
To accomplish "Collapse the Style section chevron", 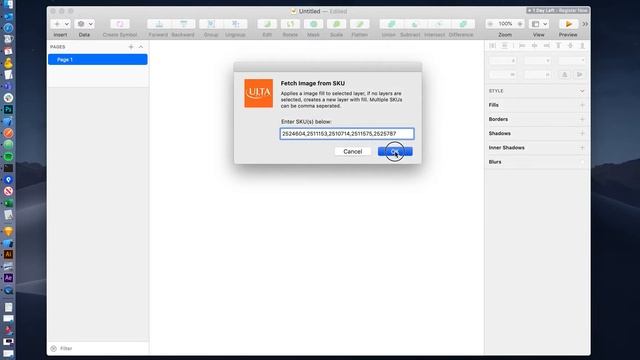I will [x=582, y=91].
